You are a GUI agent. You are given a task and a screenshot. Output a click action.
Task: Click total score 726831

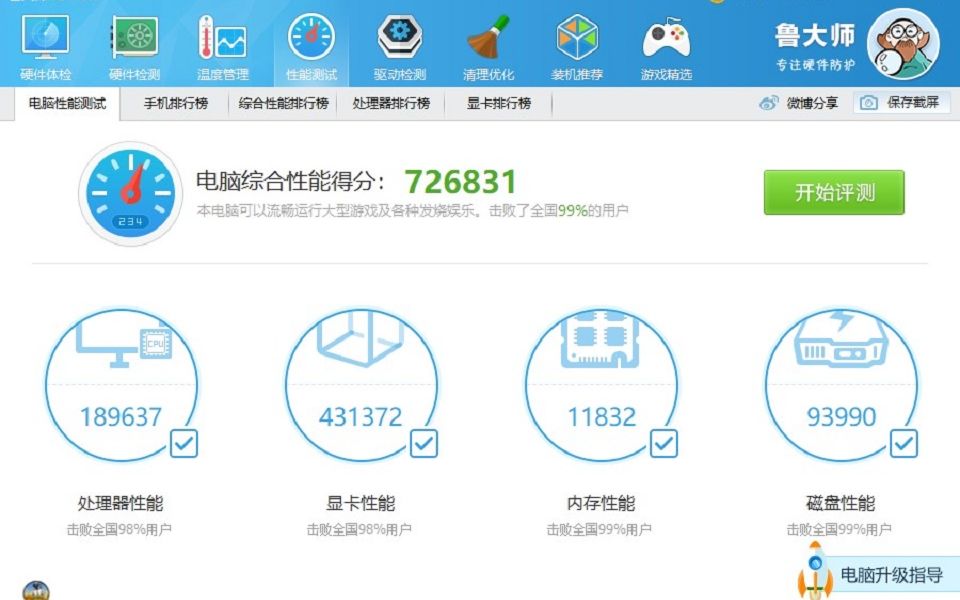460,182
